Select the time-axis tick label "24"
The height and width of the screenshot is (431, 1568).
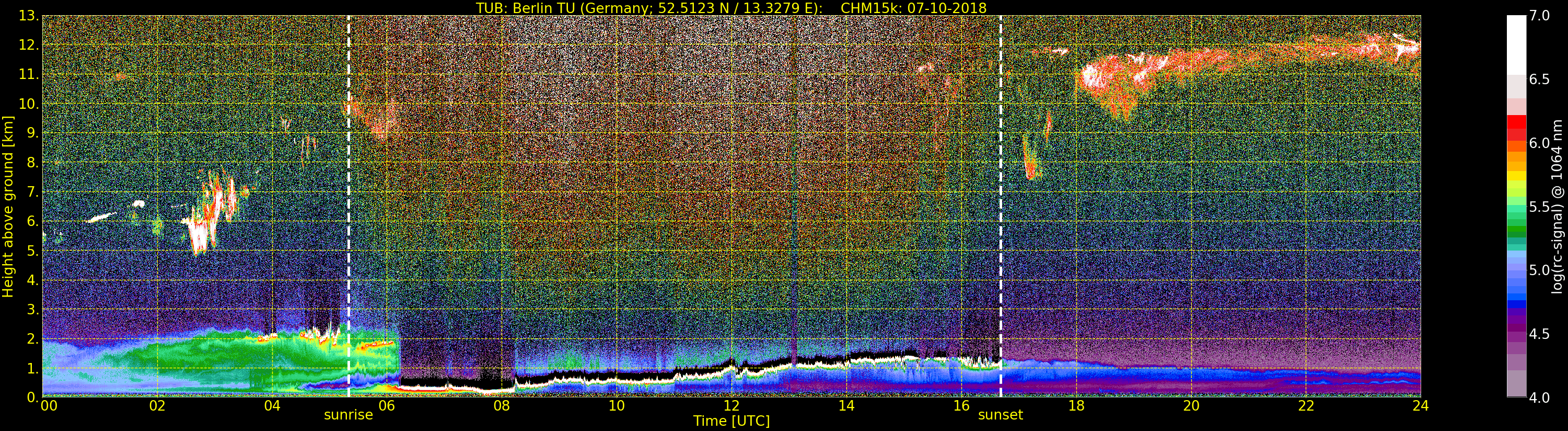point(1420,405)
